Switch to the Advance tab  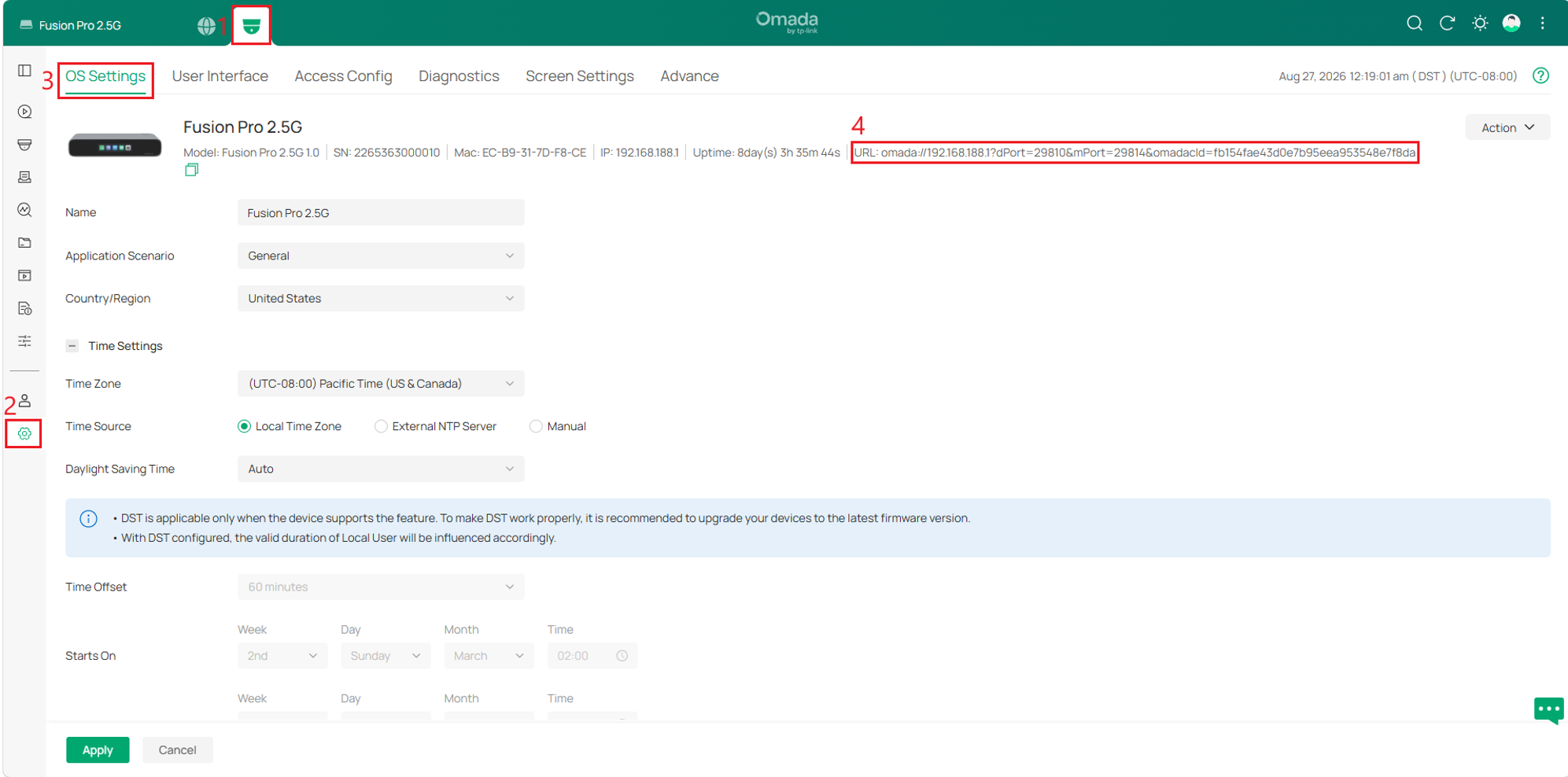coord(689,76)
